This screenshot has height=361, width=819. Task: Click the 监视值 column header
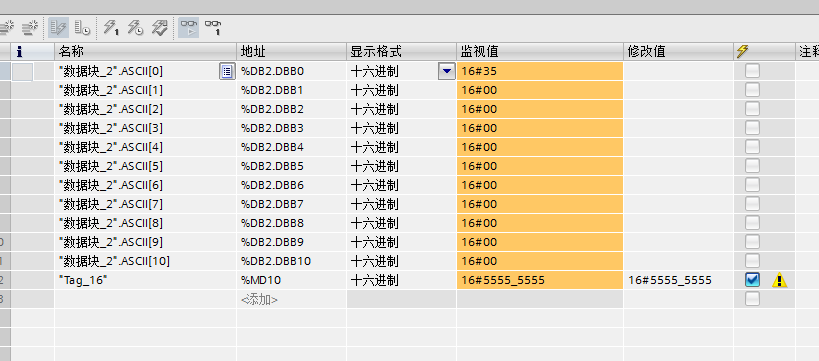pyautogui.click(x=540, y=51)
